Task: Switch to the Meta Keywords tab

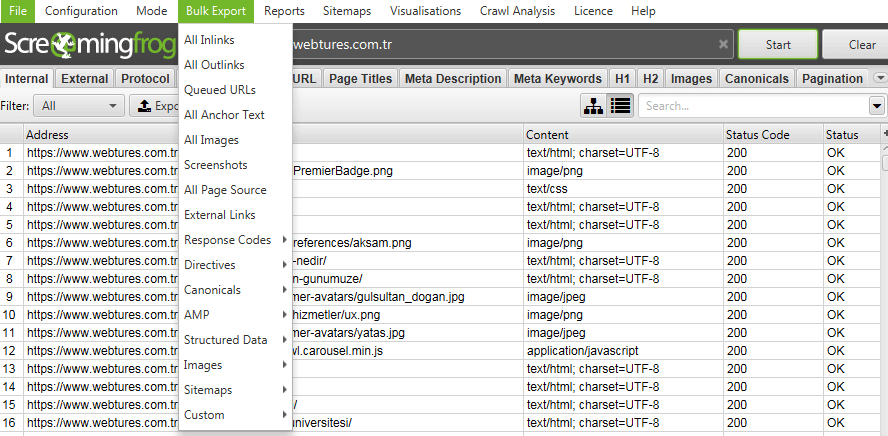Action: pyautogui.click(x=558, y=79)
